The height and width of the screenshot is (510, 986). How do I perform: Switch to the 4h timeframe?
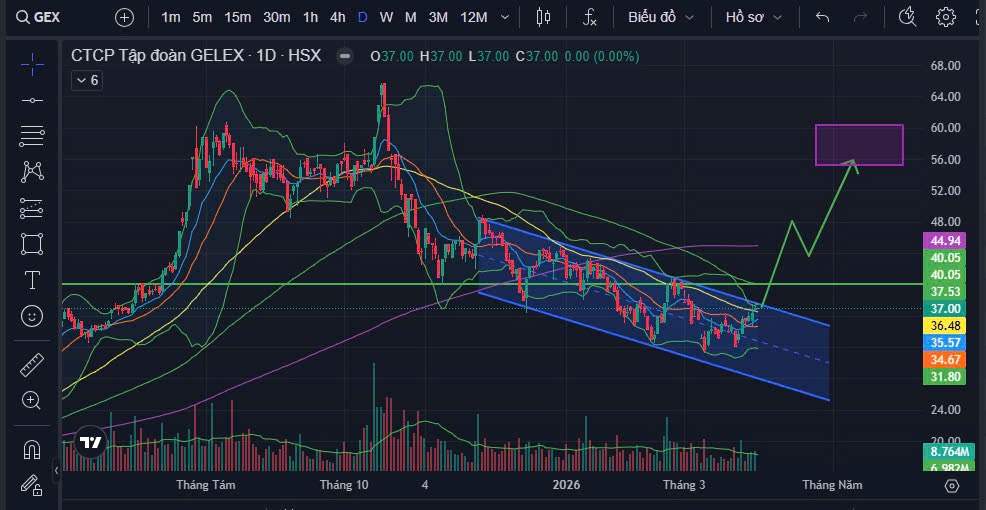click(x=338, y=17)
